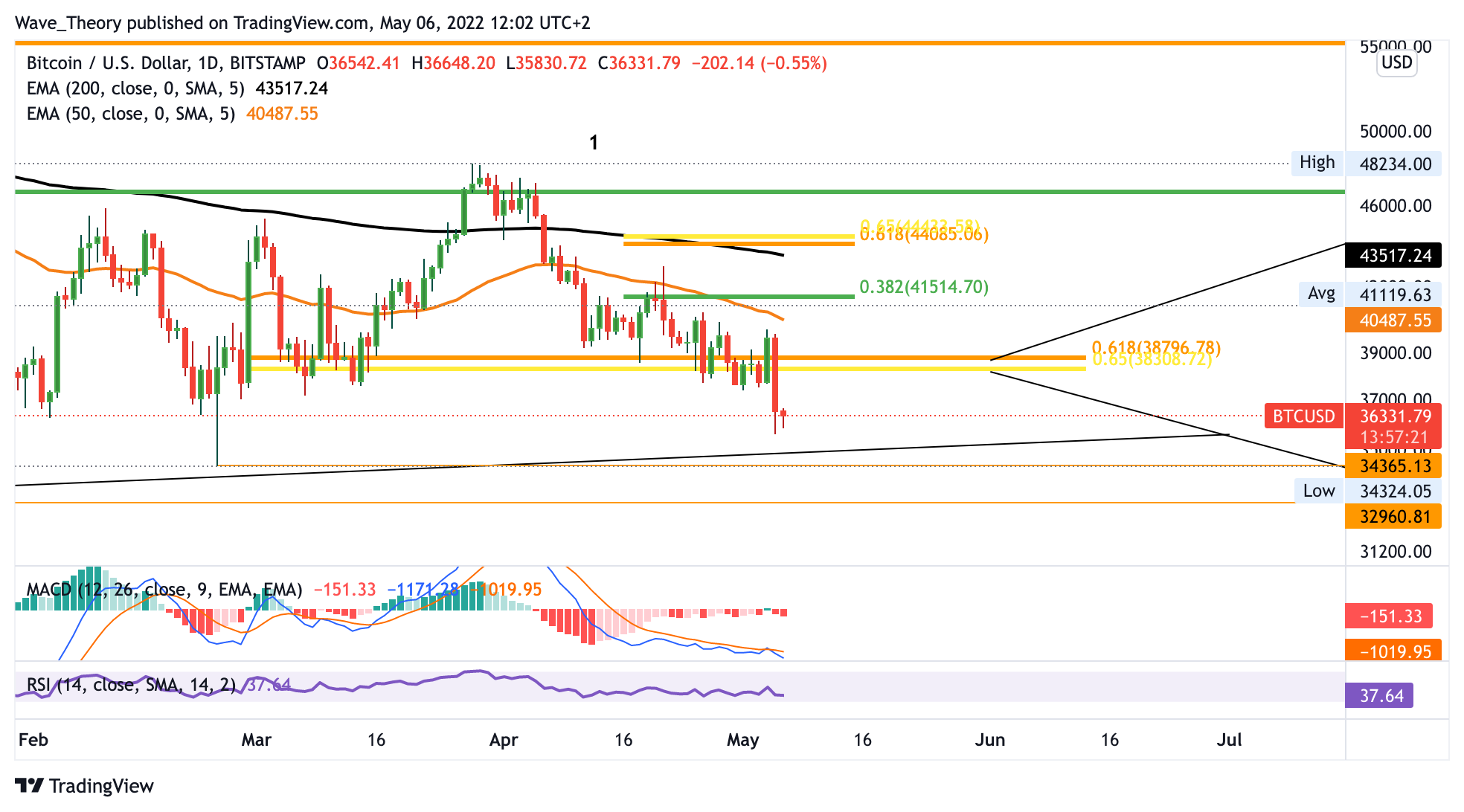Click the Bitcoin / U.S. Dollar symbol title
Viewport: 1464px width, 812px height.
click(108, 63)
